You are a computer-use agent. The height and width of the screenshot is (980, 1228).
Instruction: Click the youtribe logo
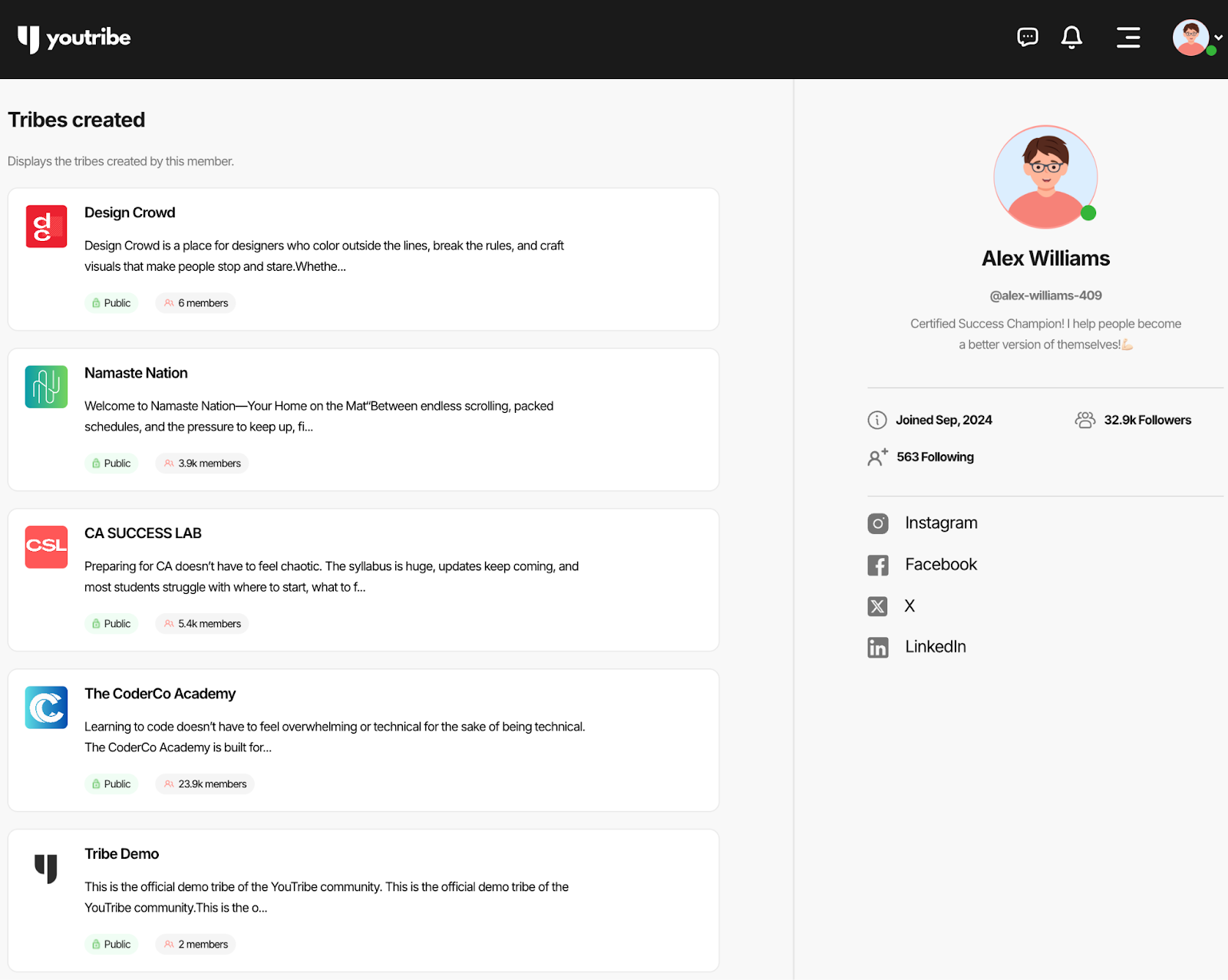[x=74, y=38]
